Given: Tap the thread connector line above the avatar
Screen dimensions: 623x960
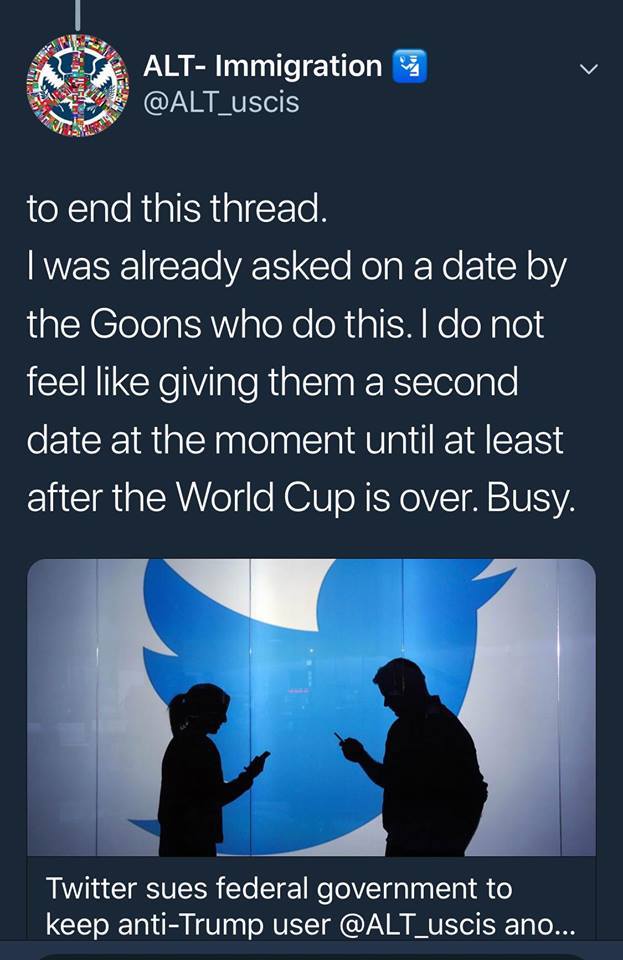Looking at the screenshot, I should click(77, 14).
